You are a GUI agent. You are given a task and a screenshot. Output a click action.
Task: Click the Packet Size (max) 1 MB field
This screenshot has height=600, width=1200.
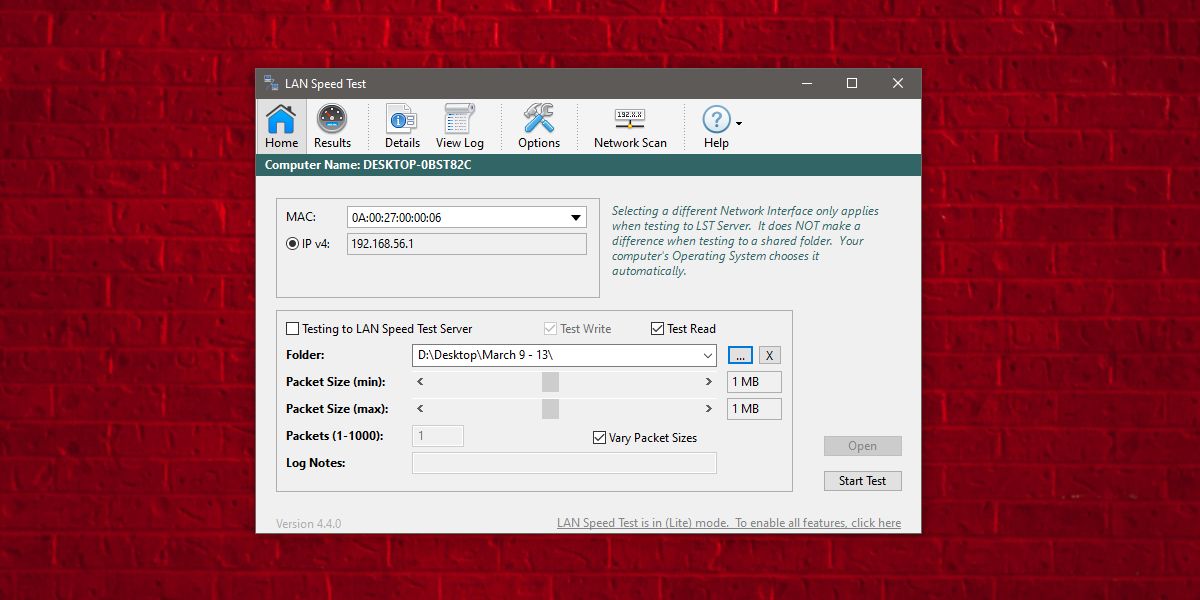tap(754, 408)
